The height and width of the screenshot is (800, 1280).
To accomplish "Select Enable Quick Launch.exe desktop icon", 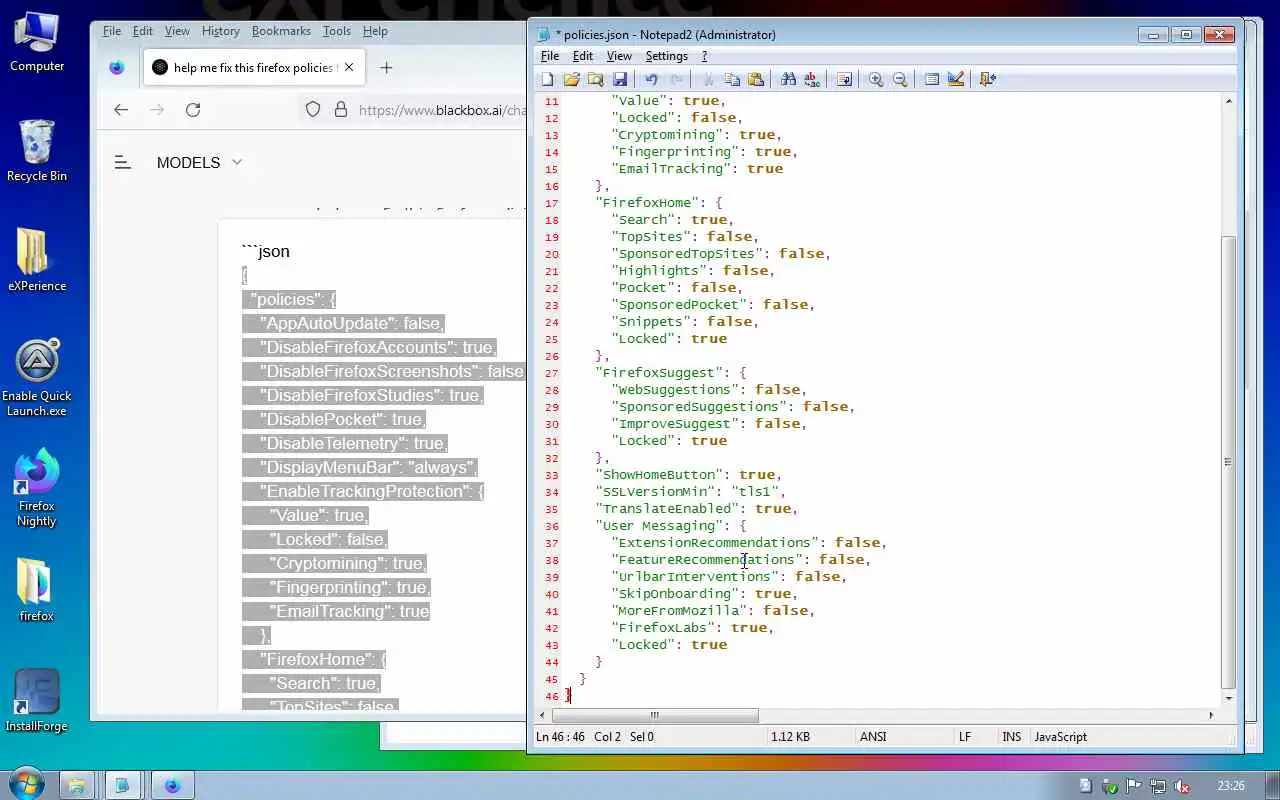I will point(37,378).
